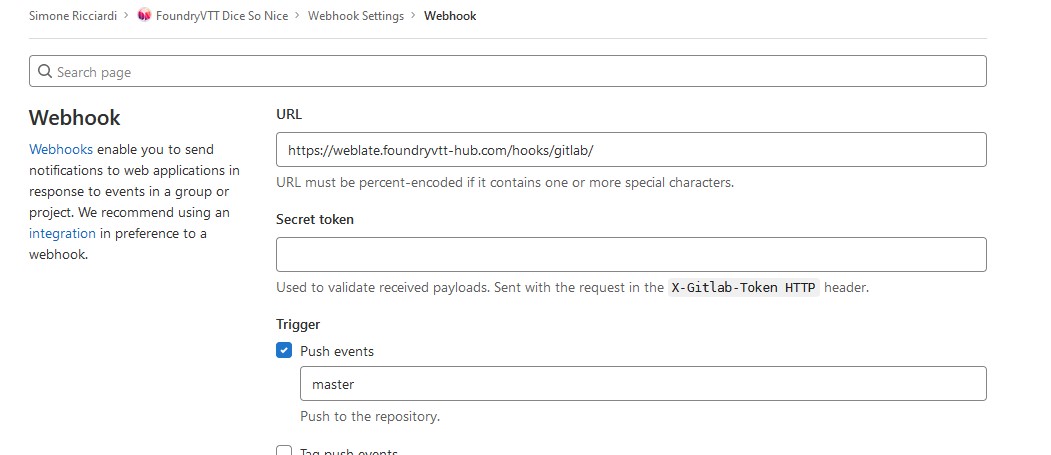1051x455 pixels.
Task: Focus the Search page field
Action: click(x=507, y=71)
